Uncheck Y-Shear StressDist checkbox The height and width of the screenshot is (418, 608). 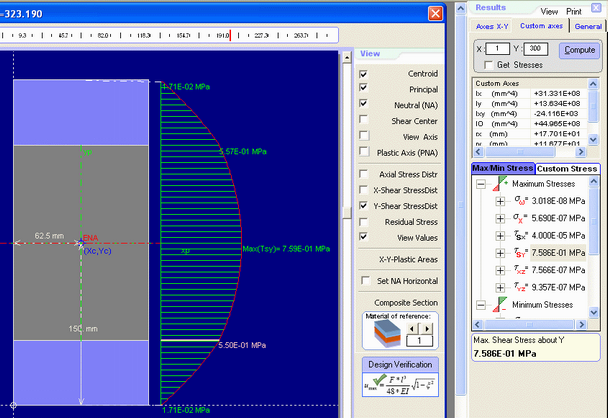pos(363,206)
